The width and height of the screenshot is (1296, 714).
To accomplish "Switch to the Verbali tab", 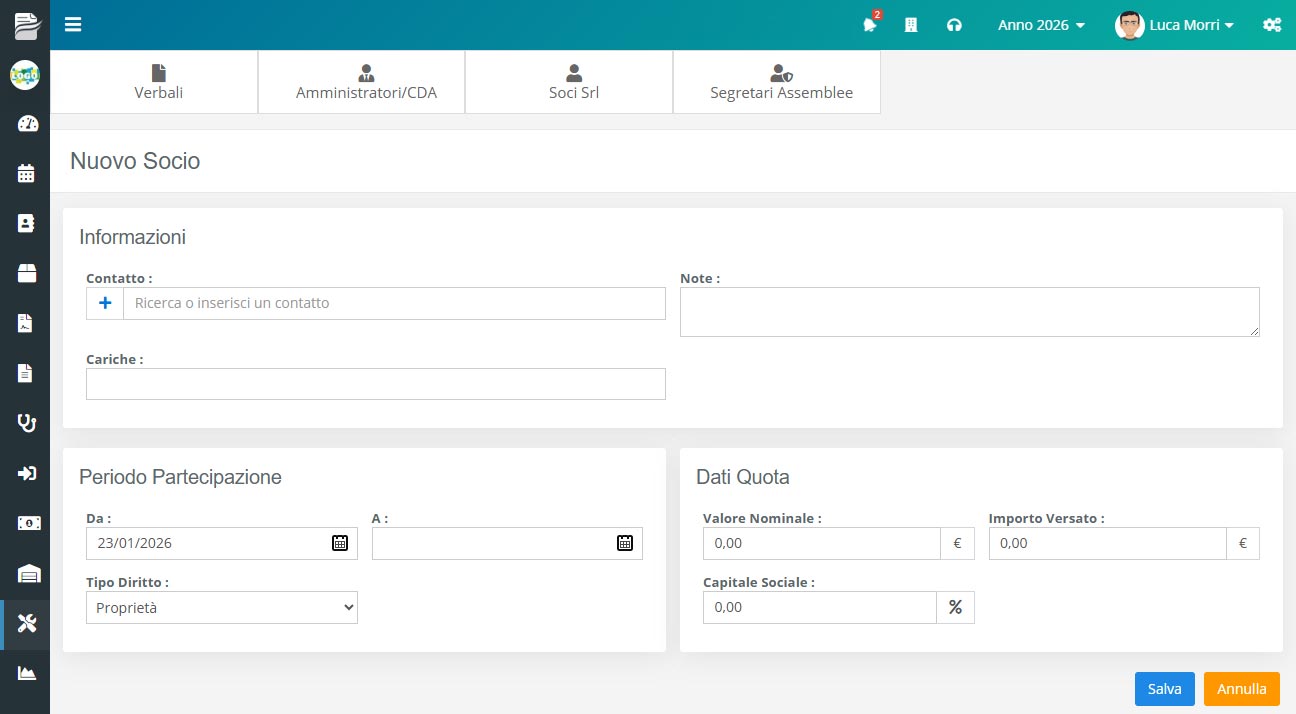I will coord(158,82).
